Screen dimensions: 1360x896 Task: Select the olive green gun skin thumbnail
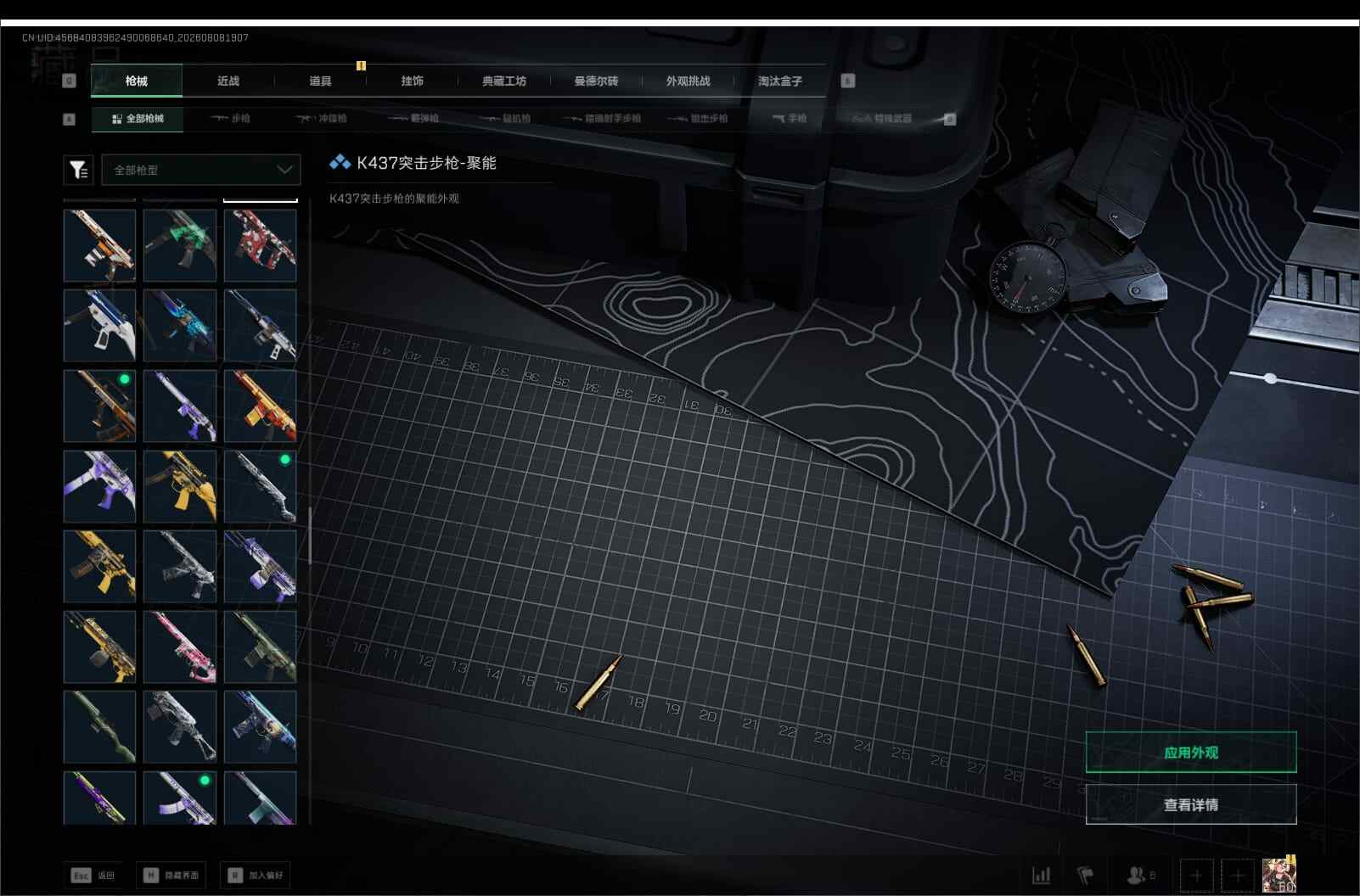click(260, 647)
